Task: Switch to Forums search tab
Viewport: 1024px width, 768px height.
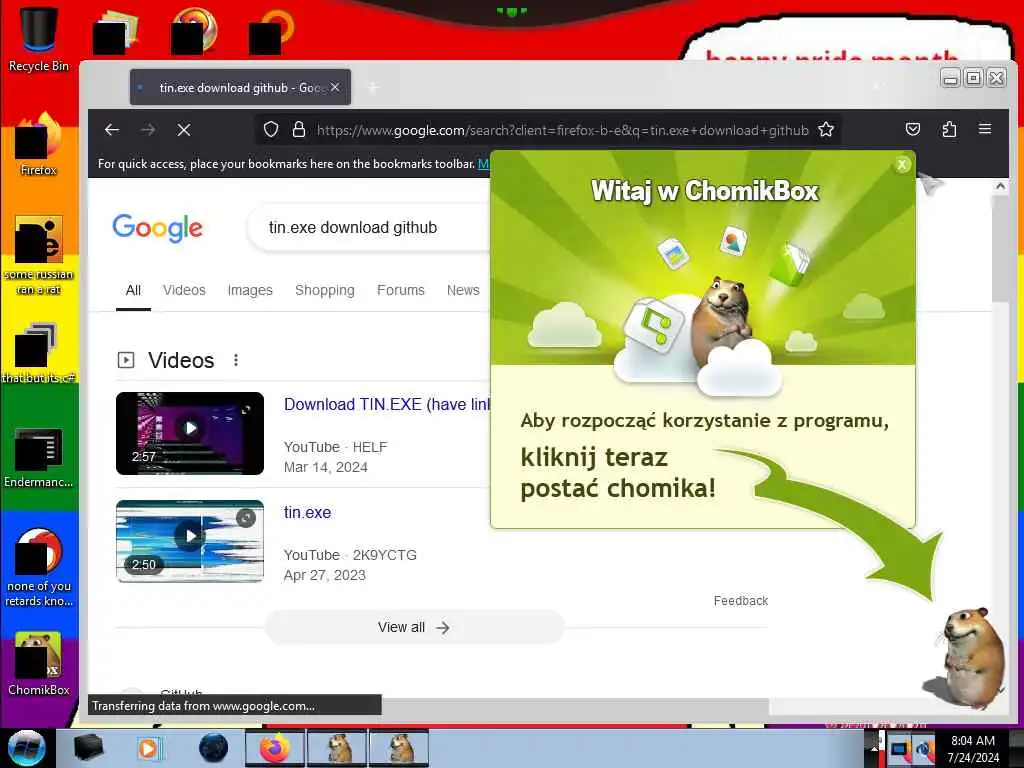Action: pos(401,290)
